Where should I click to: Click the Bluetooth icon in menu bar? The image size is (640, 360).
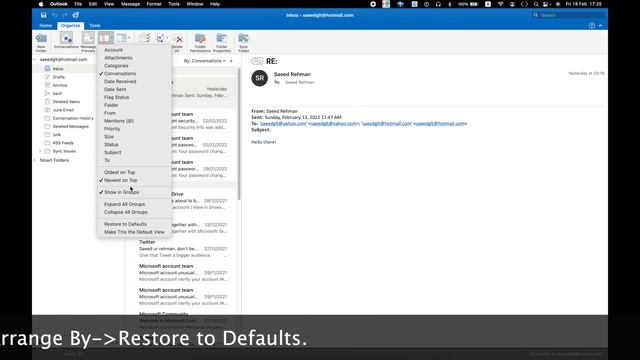(x=450, y=4)
